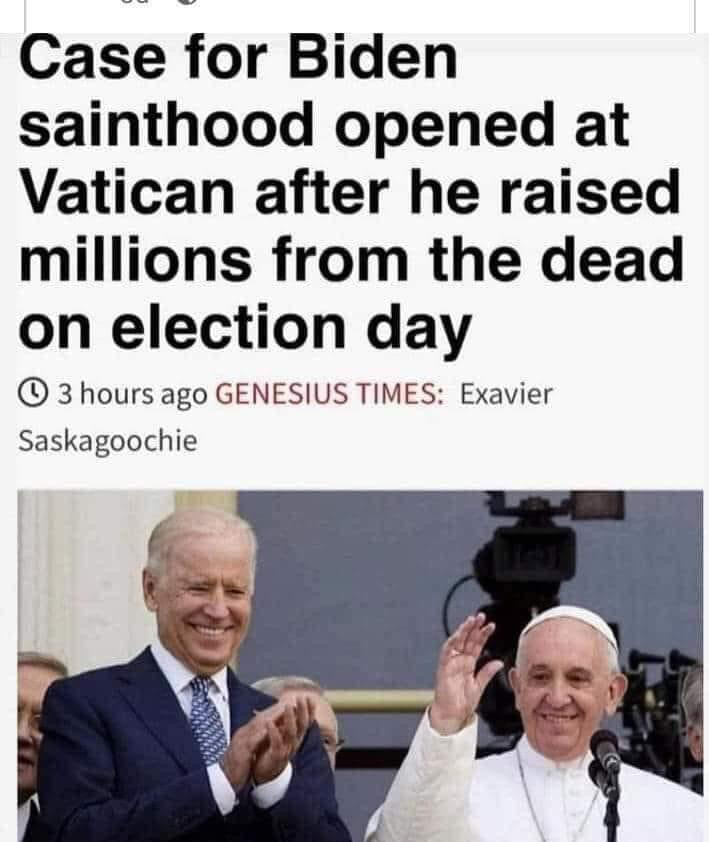The image size is (709, 842).
Task: Click the 'millions from the dead' headline line
Action: 351,259
